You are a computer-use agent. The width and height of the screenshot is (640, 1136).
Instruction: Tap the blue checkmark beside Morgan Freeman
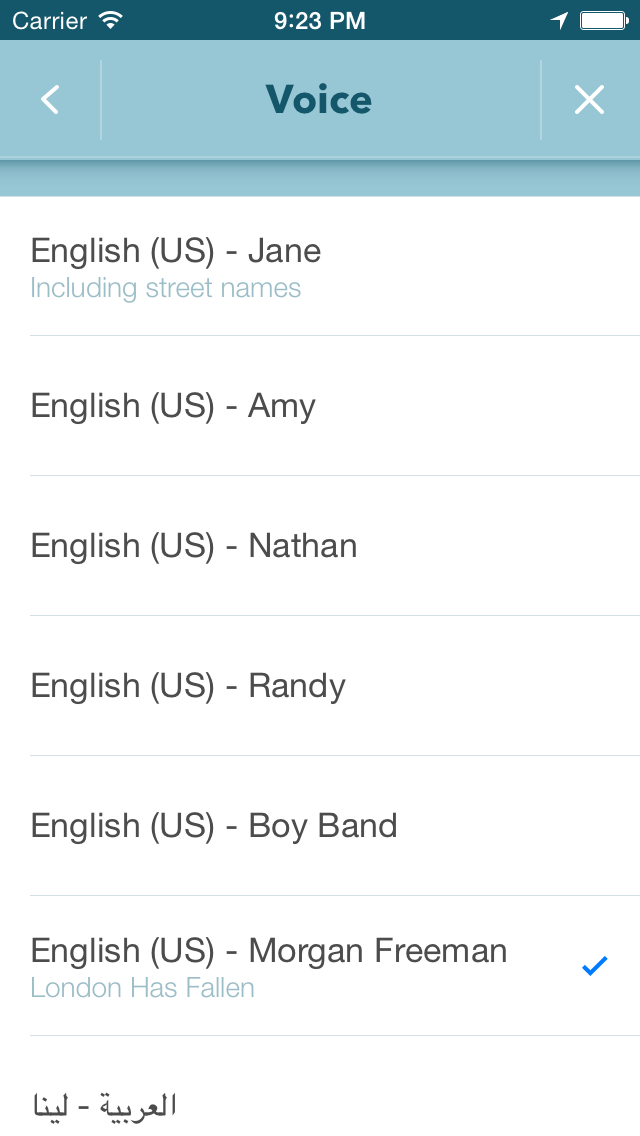click(x=594, y=966)
